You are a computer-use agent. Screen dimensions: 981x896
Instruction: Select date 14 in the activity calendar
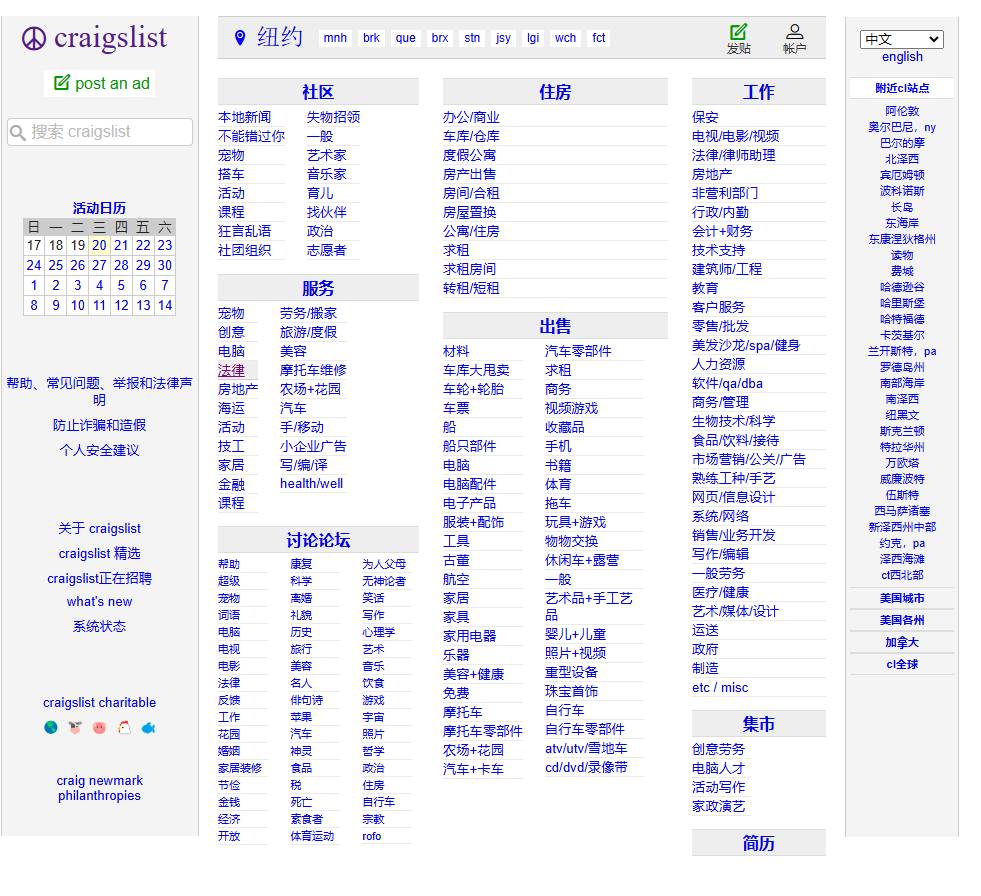[165, 305]
